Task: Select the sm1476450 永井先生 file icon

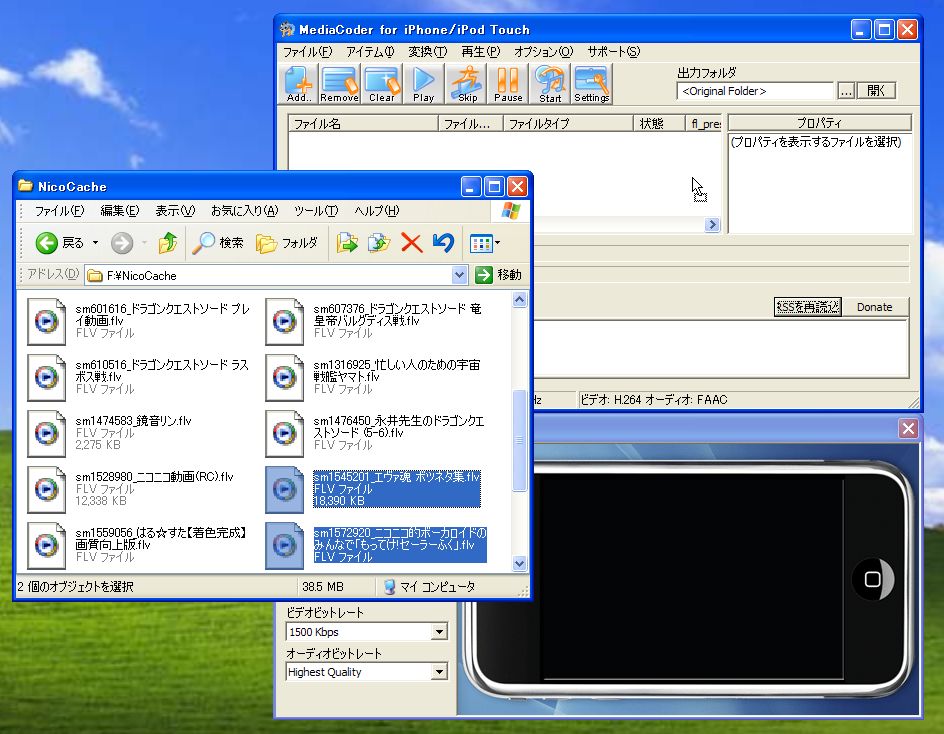Action: (x=284, y=434)
